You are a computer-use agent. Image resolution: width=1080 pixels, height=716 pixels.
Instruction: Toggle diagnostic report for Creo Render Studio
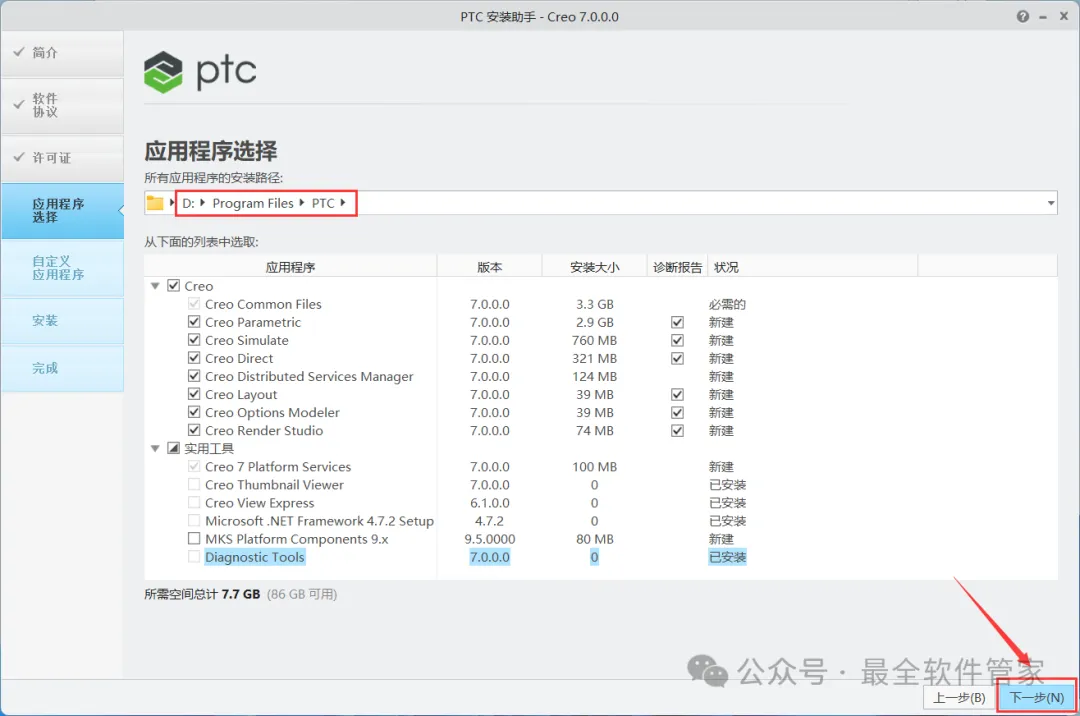(x=678, y=430)
